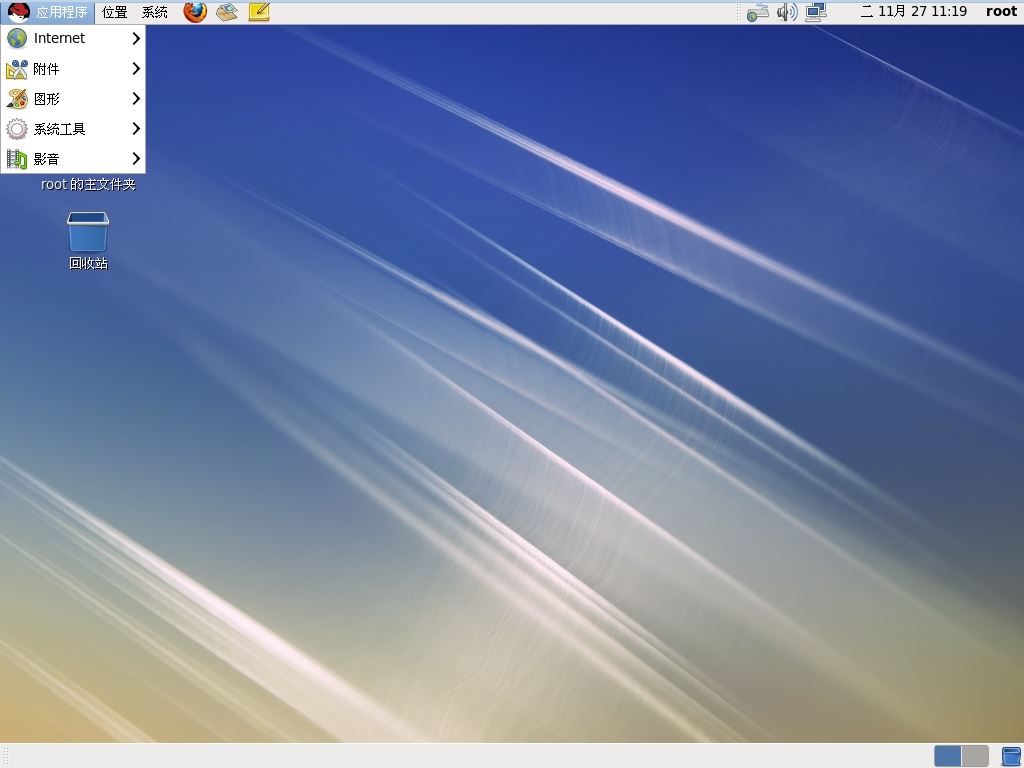Click the network device tray icon
Viewport: 1024px width, 768px height.
(757, 12)
